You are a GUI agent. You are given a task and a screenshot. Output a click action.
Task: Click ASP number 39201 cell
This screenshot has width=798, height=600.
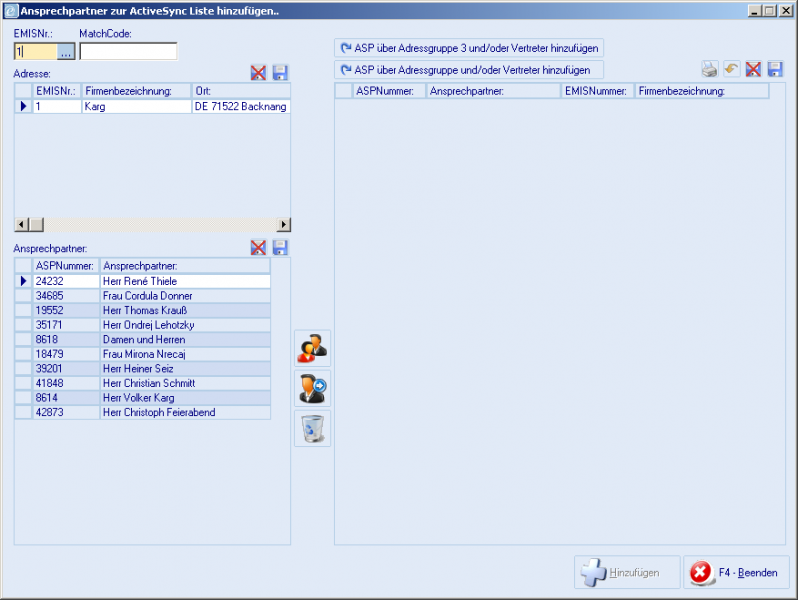point(66,368)
